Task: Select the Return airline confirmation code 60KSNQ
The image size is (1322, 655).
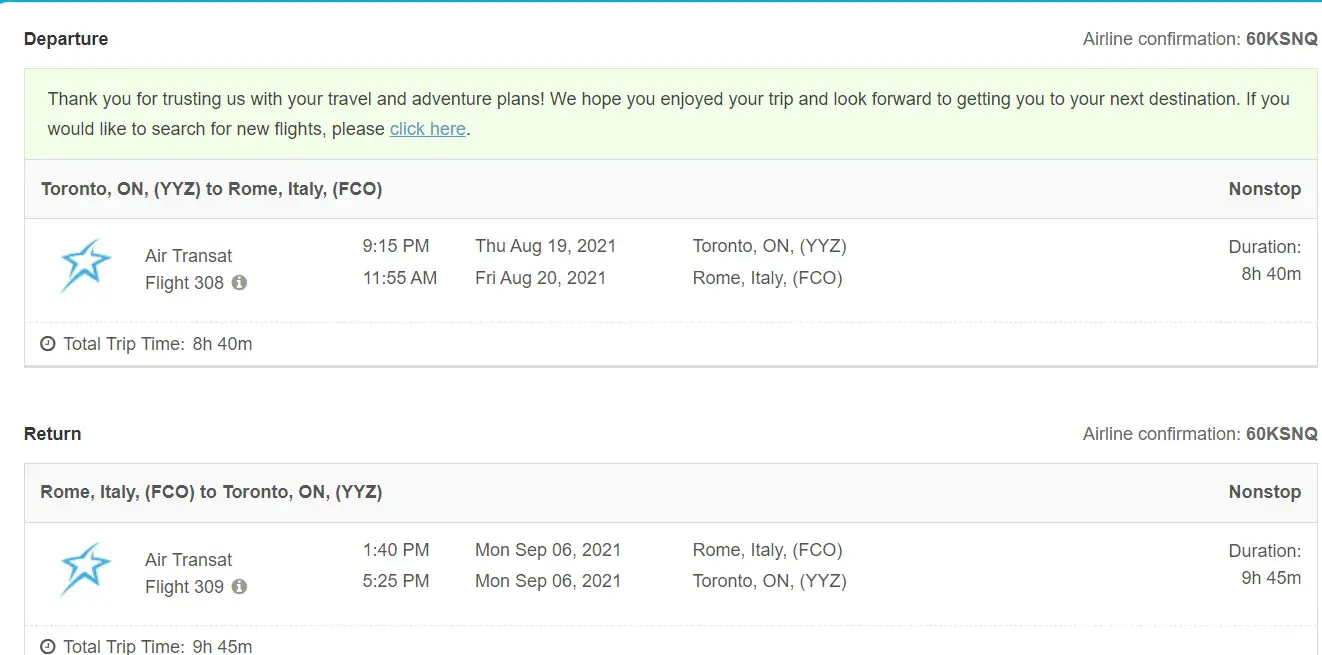Action: click(x=1281, y=434)
